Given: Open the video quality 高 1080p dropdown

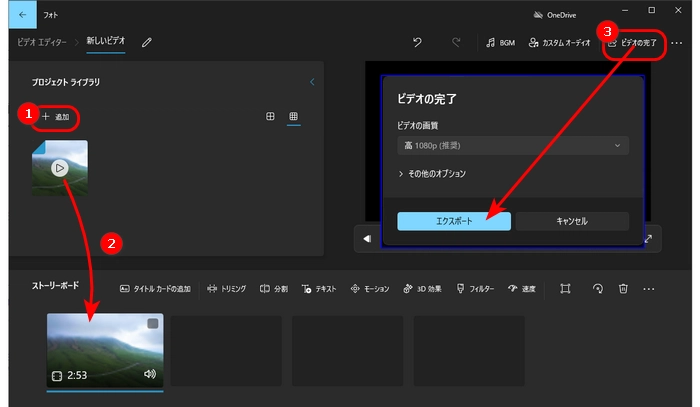Looking at the screenshot, I should [512, 146].
